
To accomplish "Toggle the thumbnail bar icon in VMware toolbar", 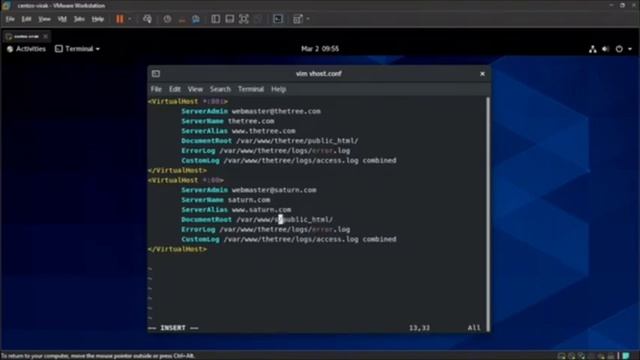I will [x=230, y=19].
